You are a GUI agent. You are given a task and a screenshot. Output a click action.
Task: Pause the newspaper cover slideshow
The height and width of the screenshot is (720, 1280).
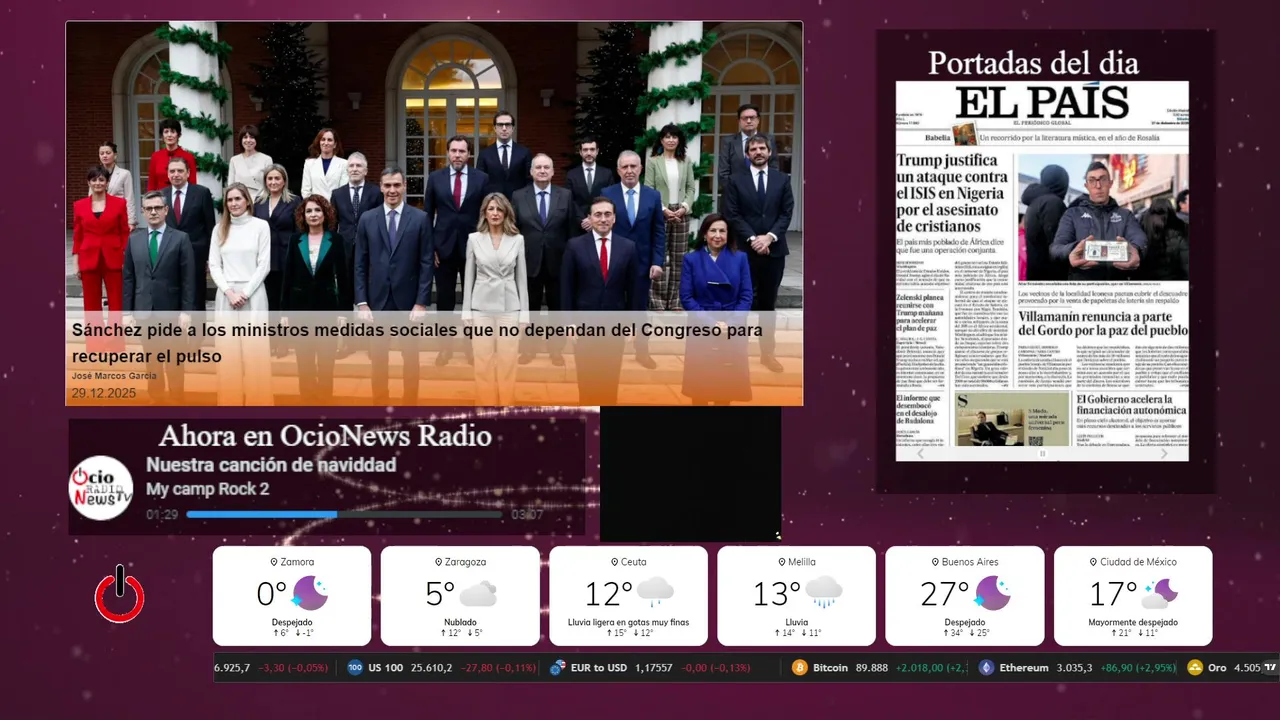(1042, 454)
